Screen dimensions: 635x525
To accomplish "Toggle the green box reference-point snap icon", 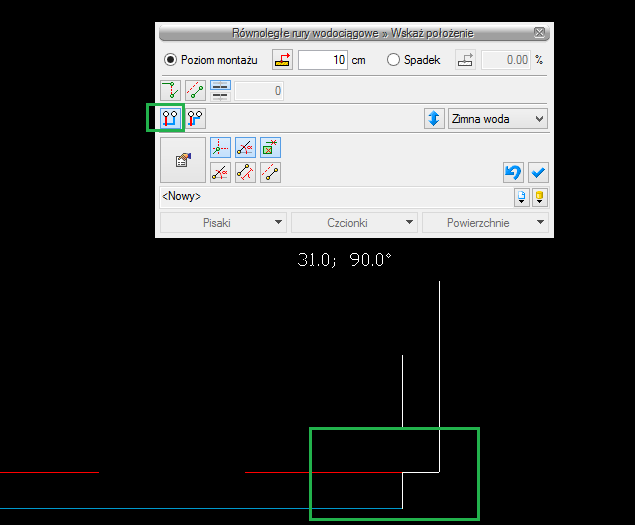I will [x=271, y=147].
